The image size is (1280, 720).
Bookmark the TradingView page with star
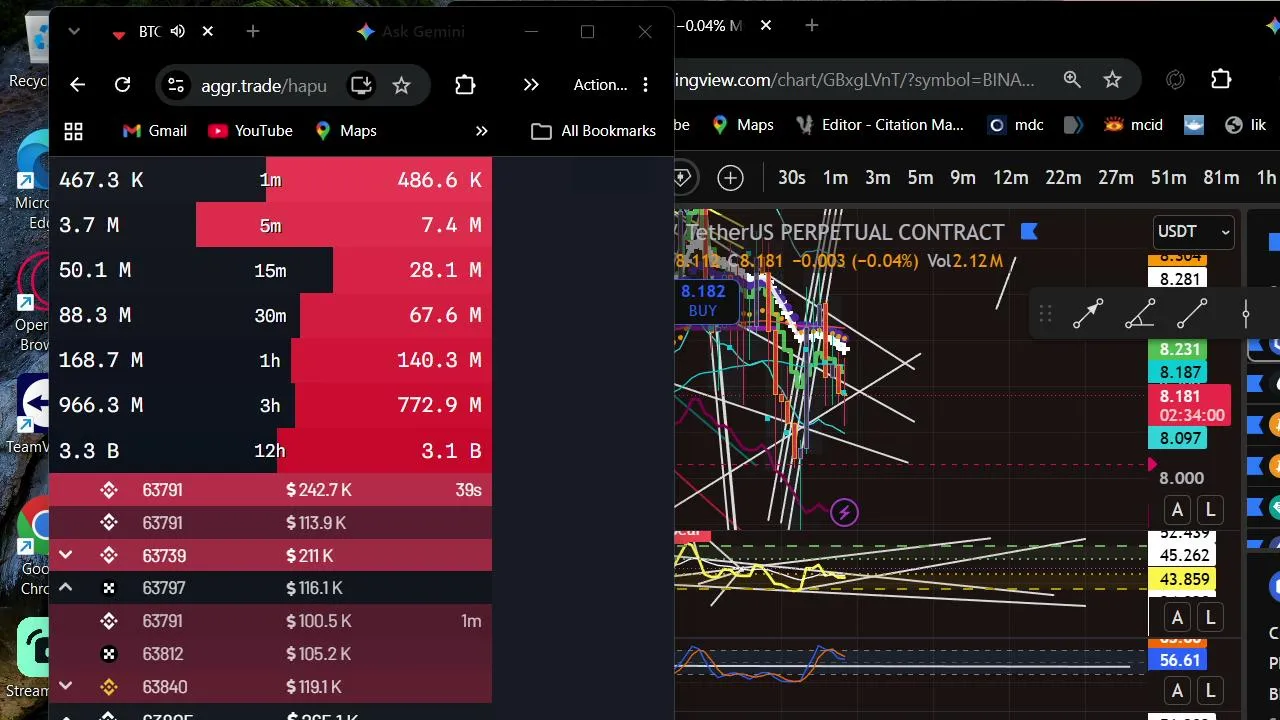point(1112,80)
